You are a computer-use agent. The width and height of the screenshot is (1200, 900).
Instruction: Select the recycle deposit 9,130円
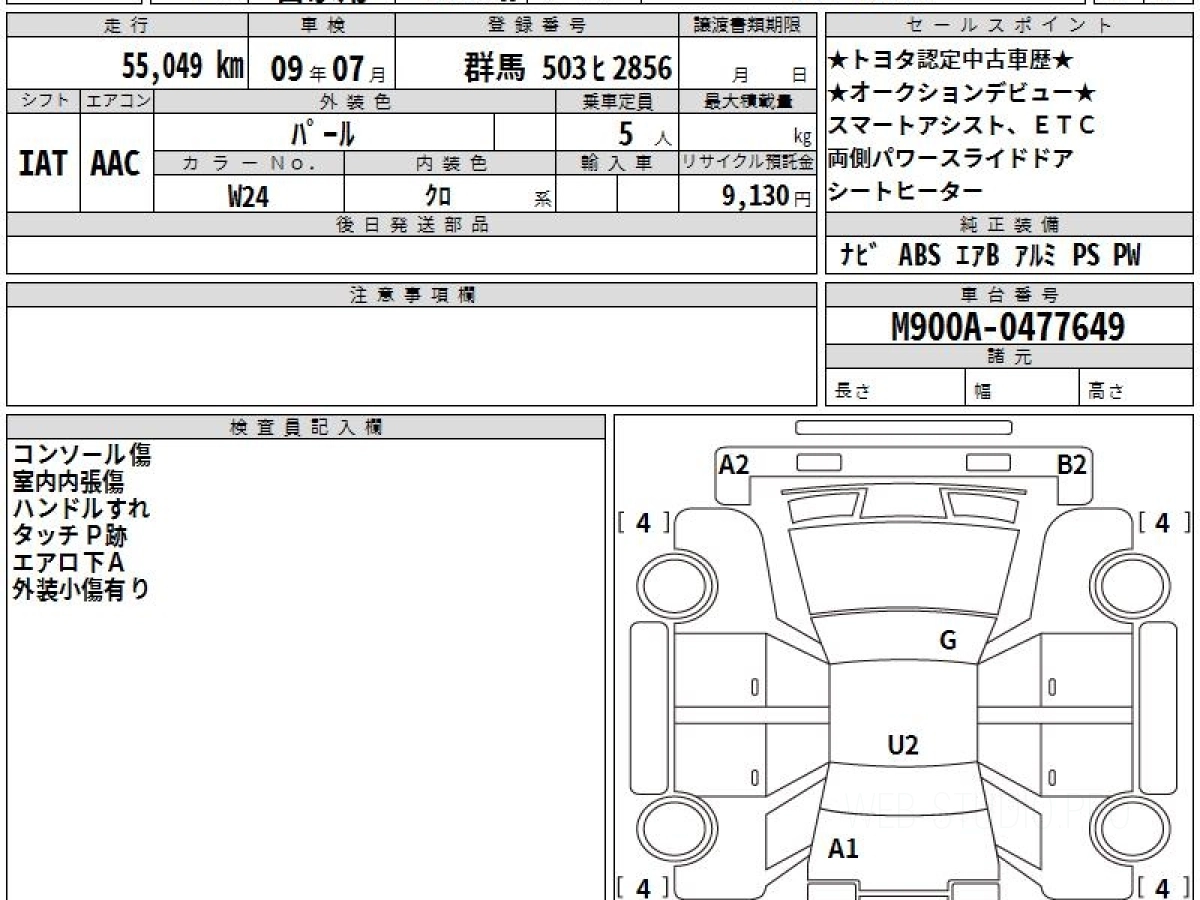tap(766, 196)
